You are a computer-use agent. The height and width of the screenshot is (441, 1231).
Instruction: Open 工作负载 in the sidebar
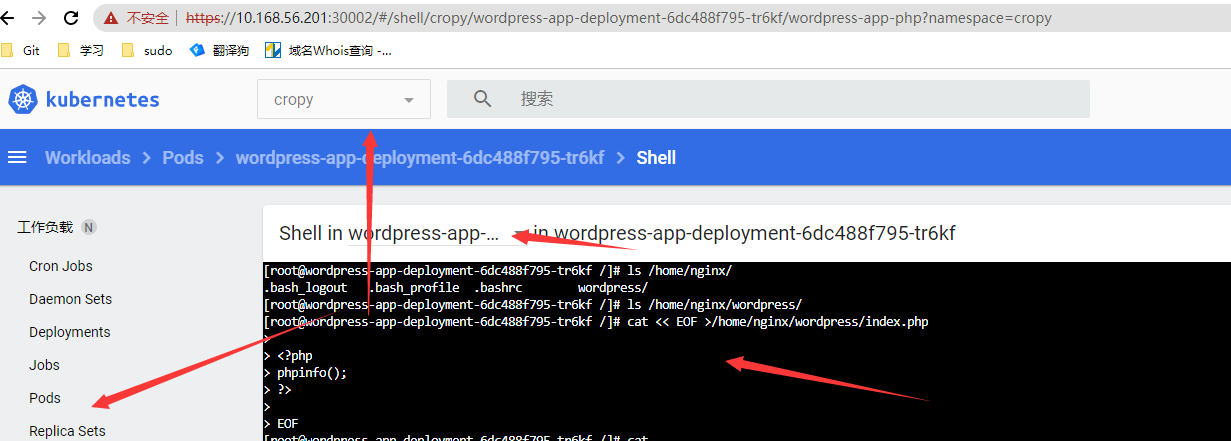(46, 227)
